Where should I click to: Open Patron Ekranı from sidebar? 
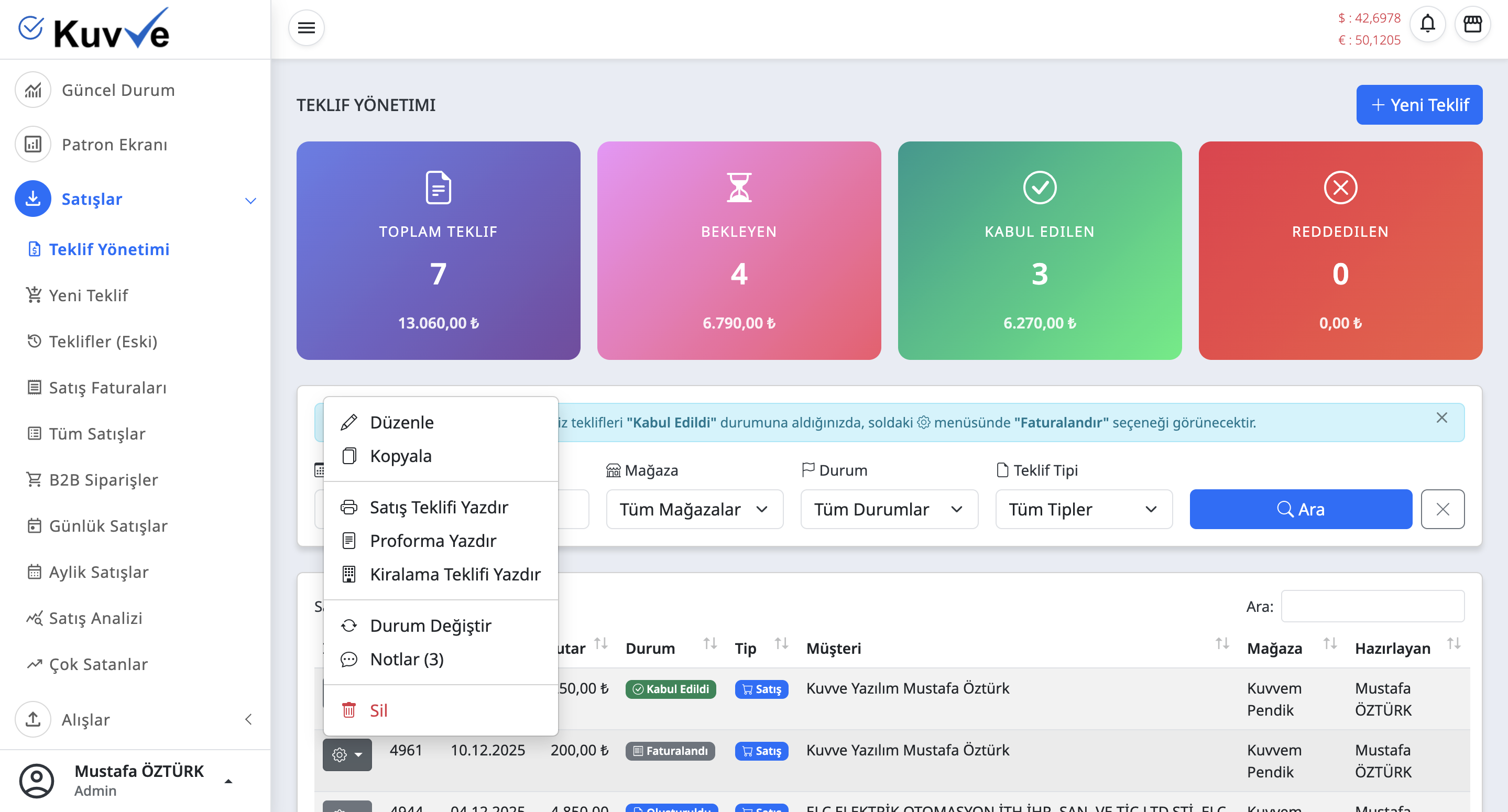(114, 145)
